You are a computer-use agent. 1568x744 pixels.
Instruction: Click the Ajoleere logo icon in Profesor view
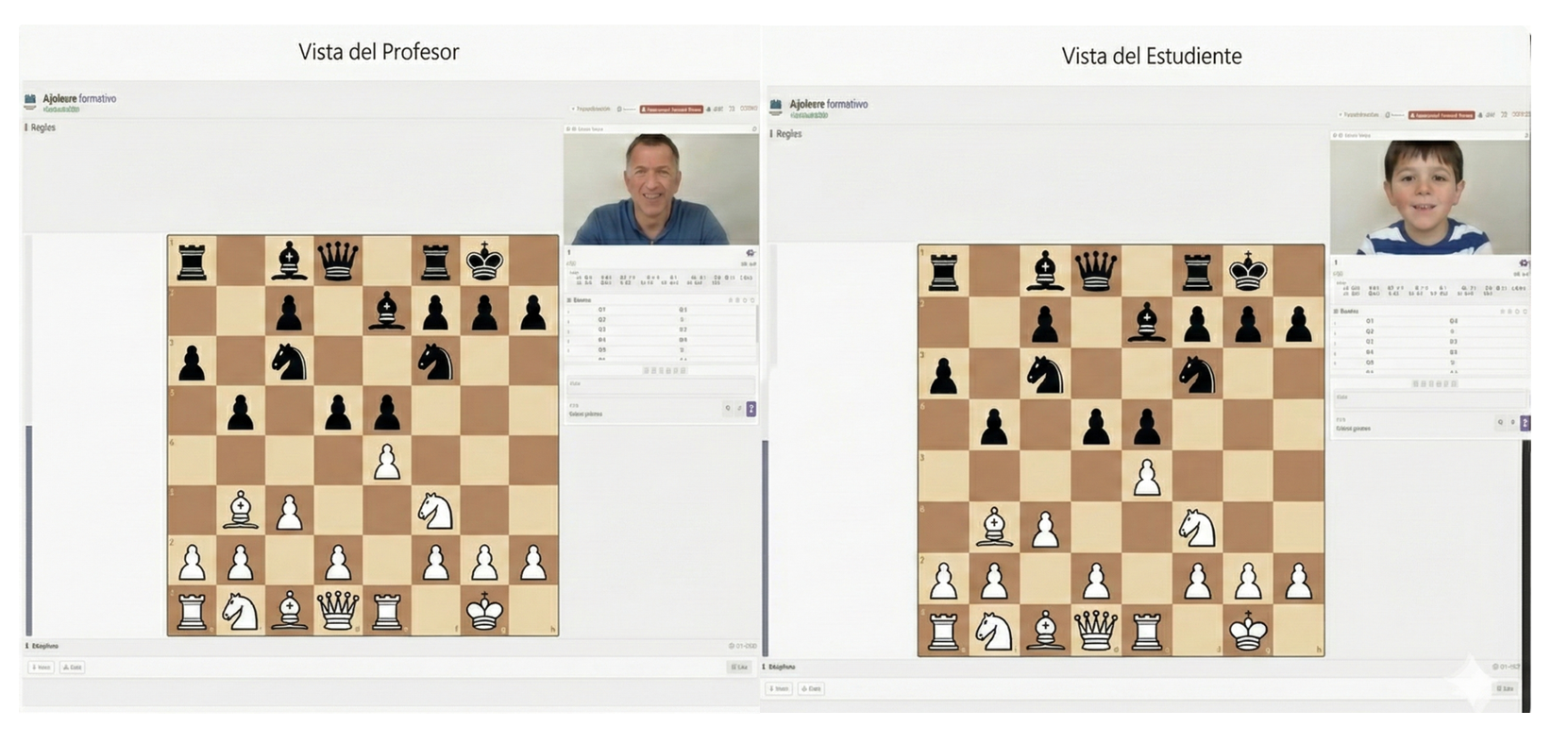30,100
